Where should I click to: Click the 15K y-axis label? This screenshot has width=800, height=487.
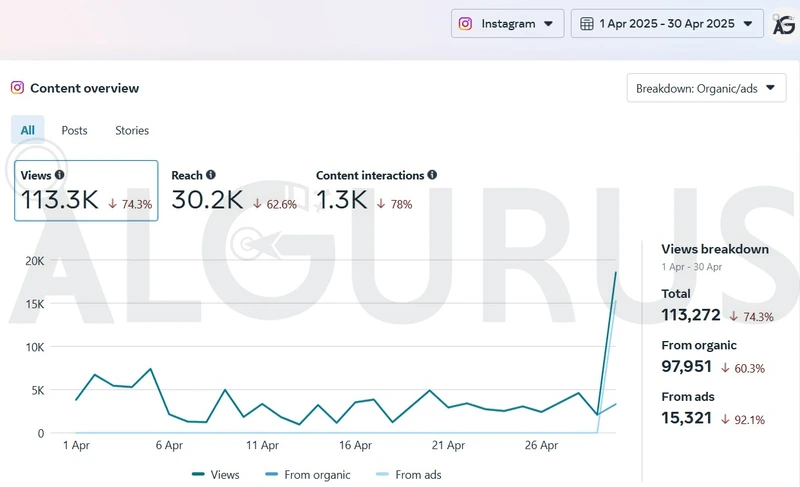(35, 304)
